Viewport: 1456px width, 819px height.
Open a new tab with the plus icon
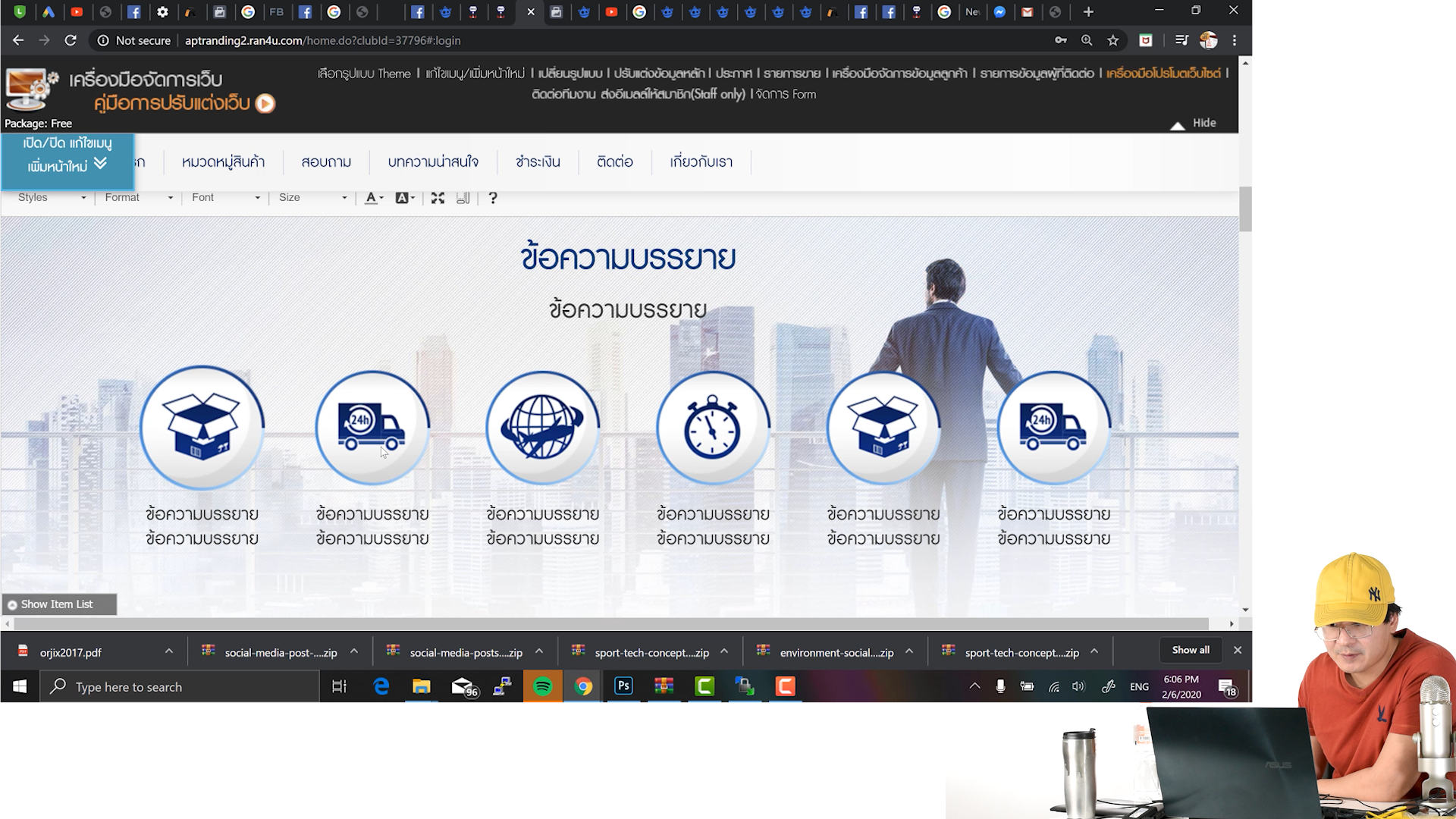(1088, 11)
